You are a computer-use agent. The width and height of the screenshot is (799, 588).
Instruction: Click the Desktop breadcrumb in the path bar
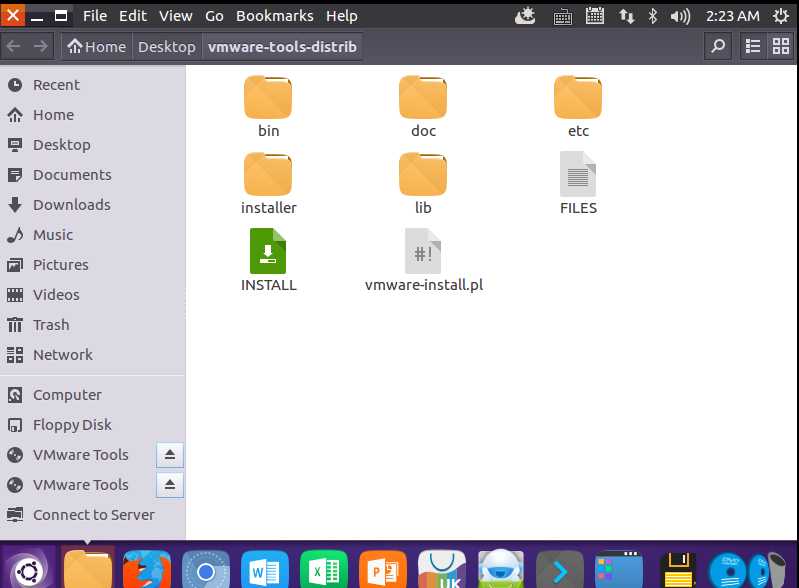pos(167,46)
